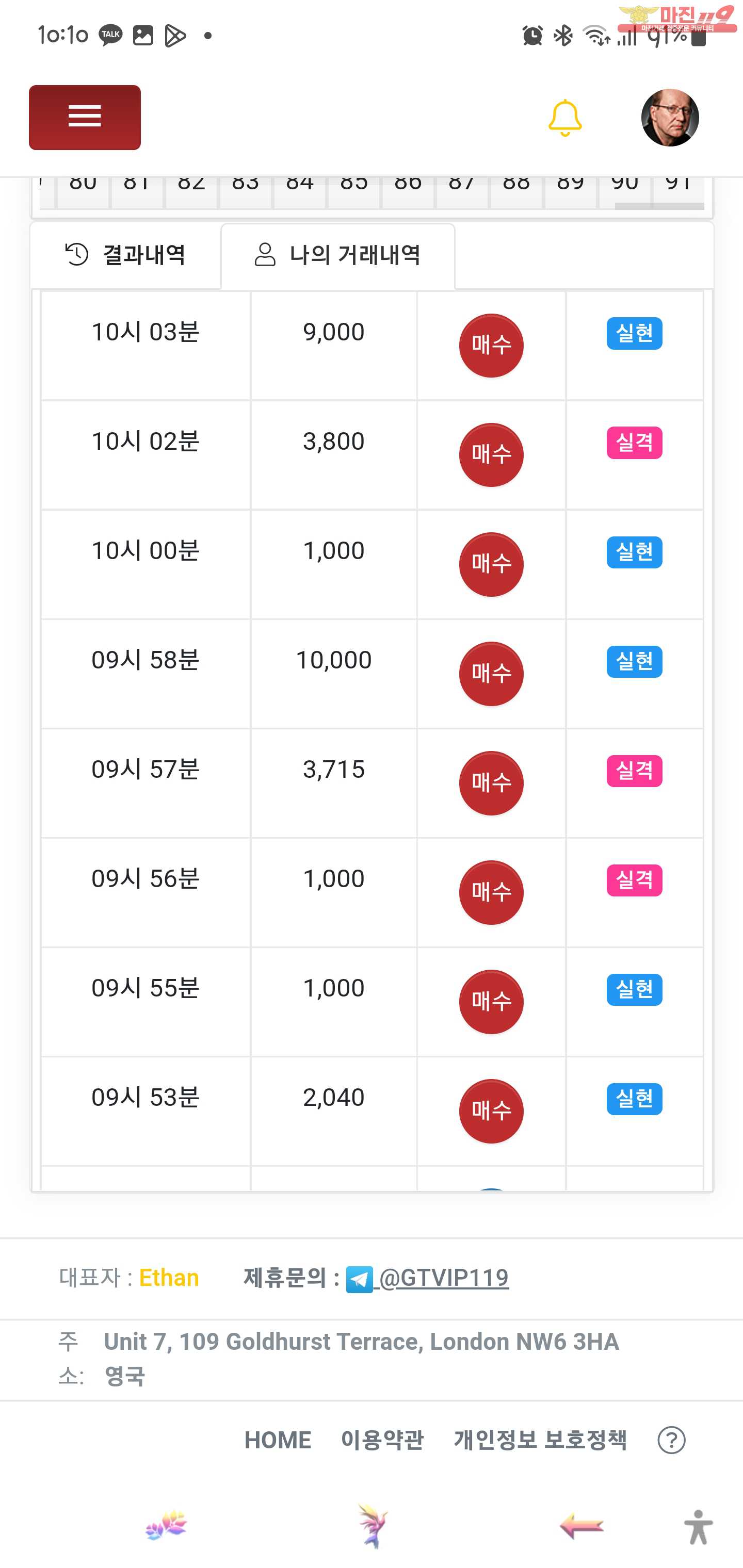Tap the purple bird navigation icon

372,1525
